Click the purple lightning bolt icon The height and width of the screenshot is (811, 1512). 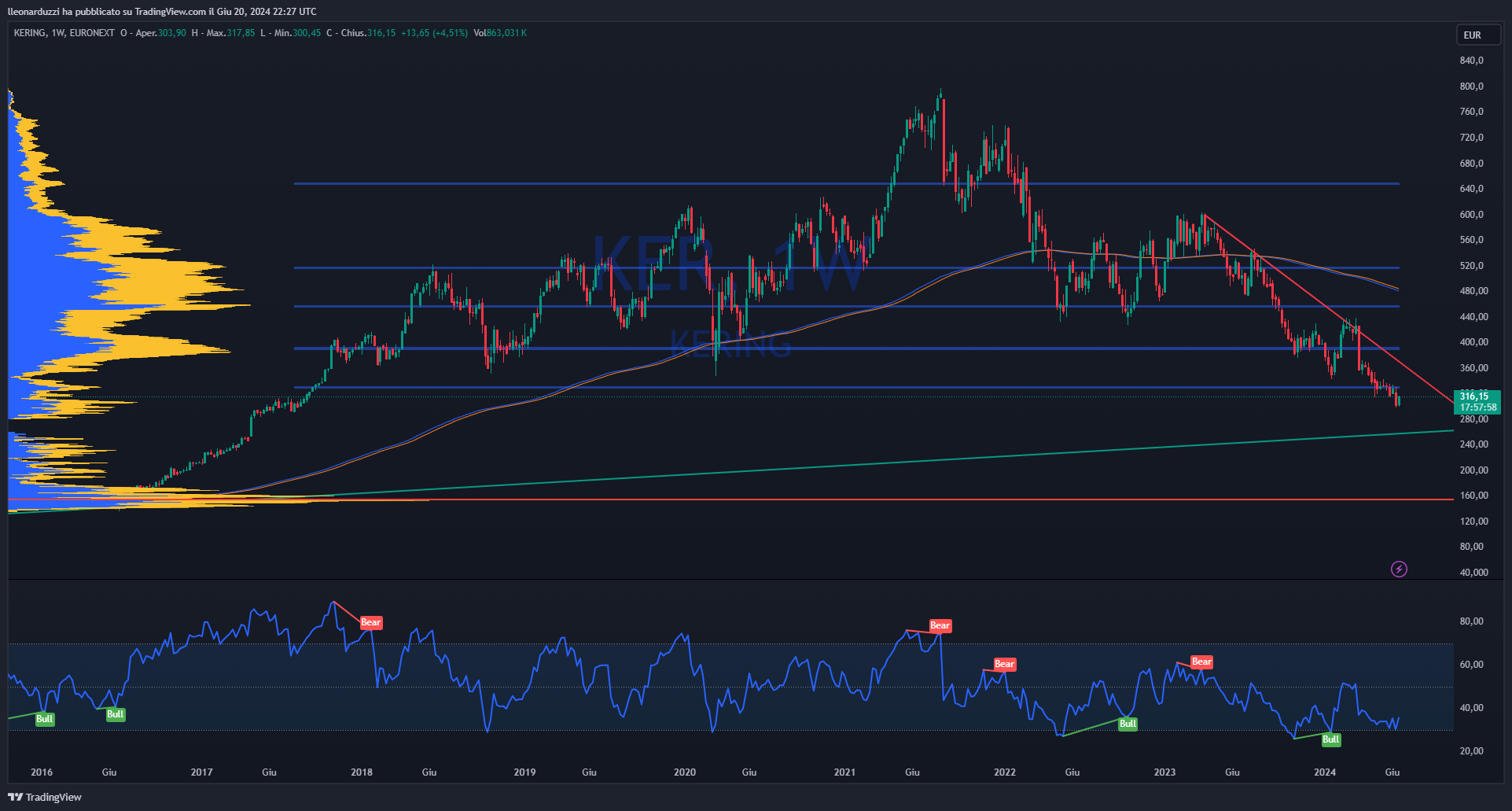(x=1399, y=569)
